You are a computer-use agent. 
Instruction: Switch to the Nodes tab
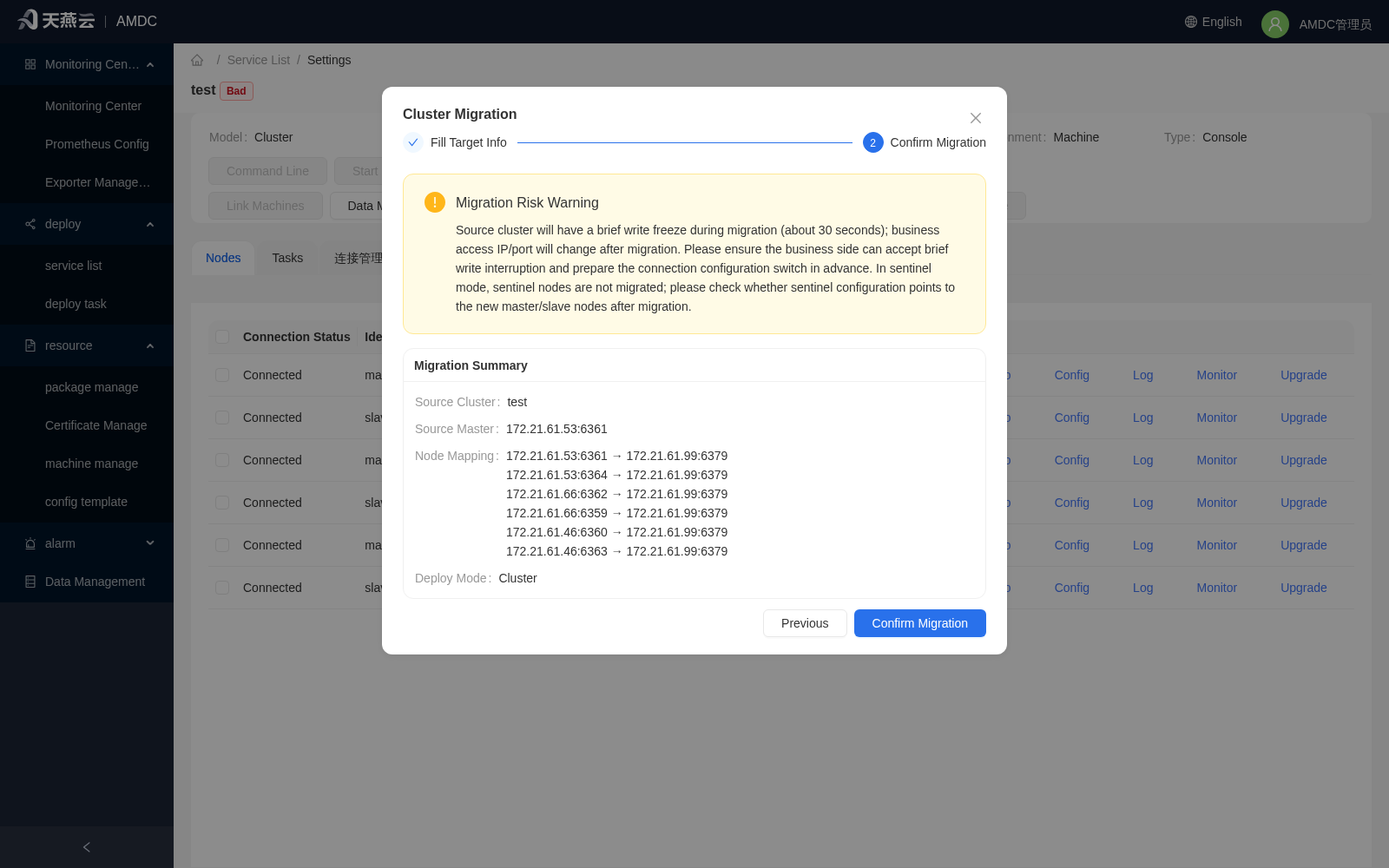tap(223, 258)
